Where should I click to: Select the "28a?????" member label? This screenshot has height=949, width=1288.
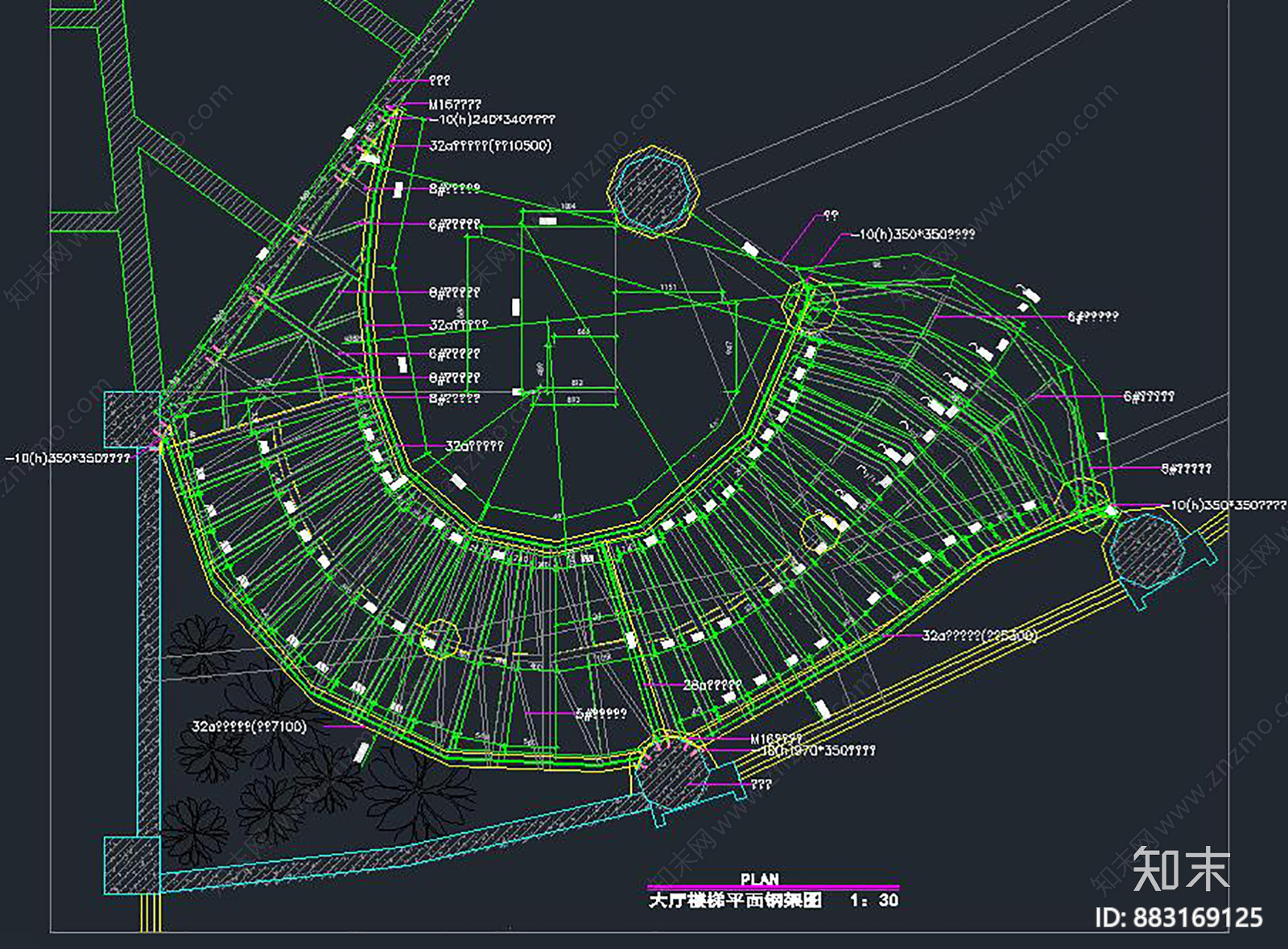712,685
